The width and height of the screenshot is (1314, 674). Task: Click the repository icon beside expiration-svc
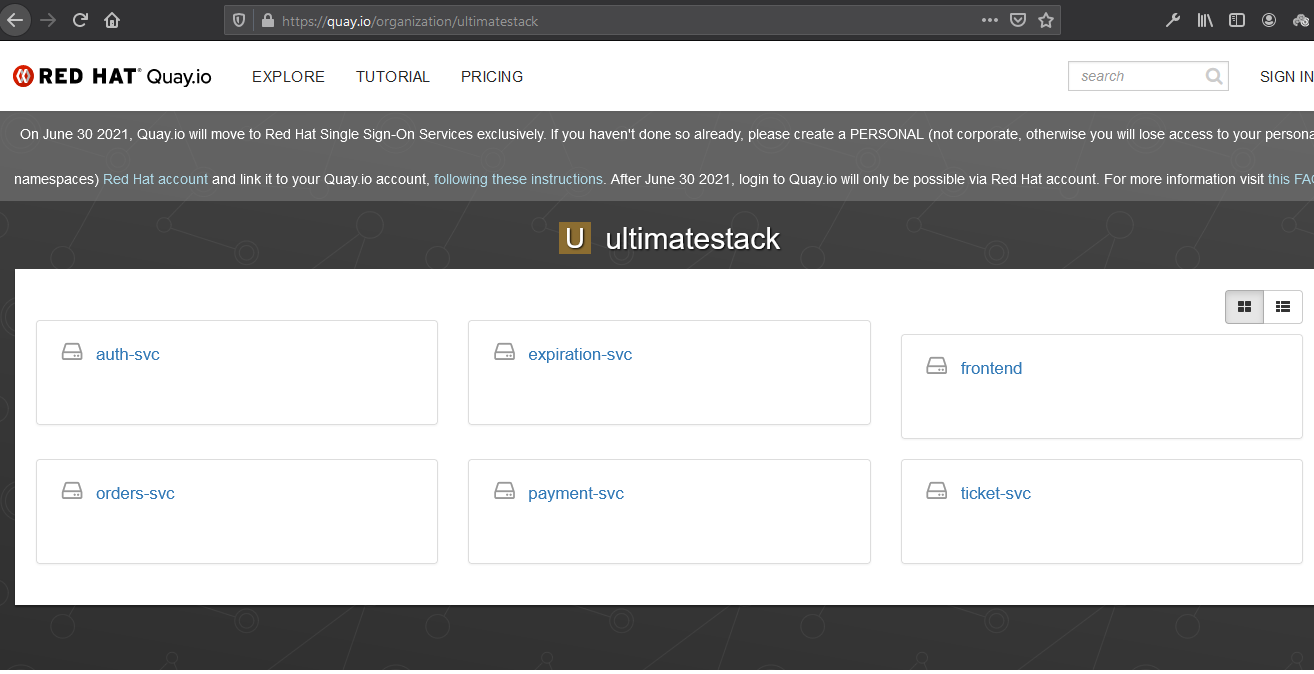(504, 352)
